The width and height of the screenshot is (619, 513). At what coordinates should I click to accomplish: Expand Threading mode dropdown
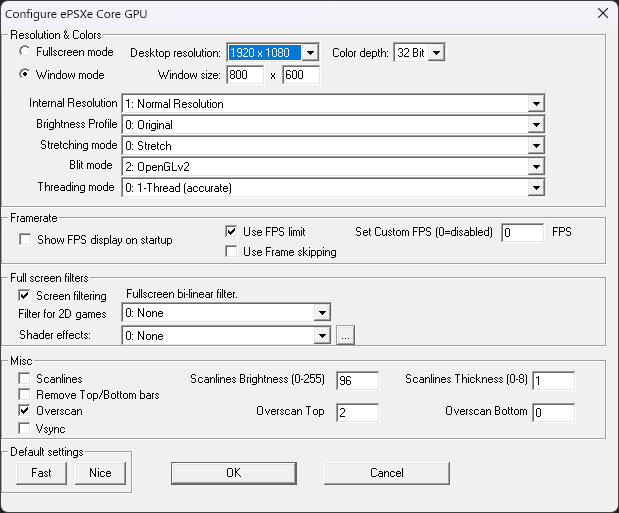coord(536,188)
